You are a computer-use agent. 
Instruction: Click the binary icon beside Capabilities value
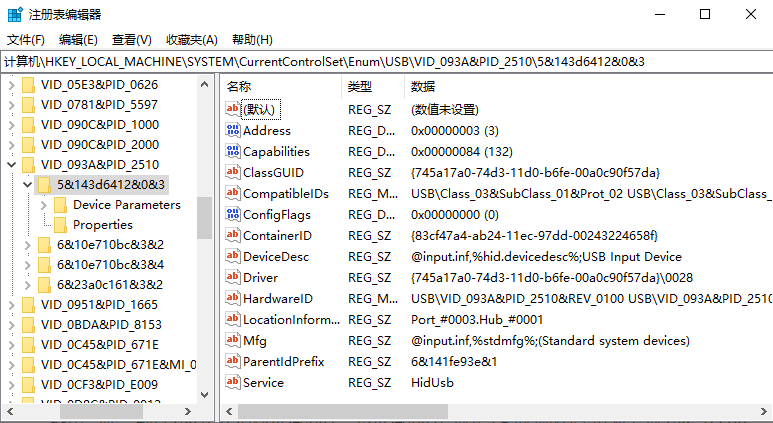(233, 151)
